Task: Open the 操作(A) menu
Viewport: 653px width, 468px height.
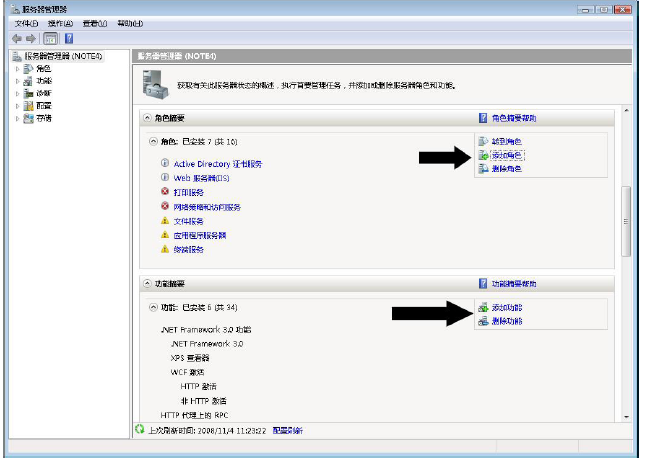Action: pos(60,24)
